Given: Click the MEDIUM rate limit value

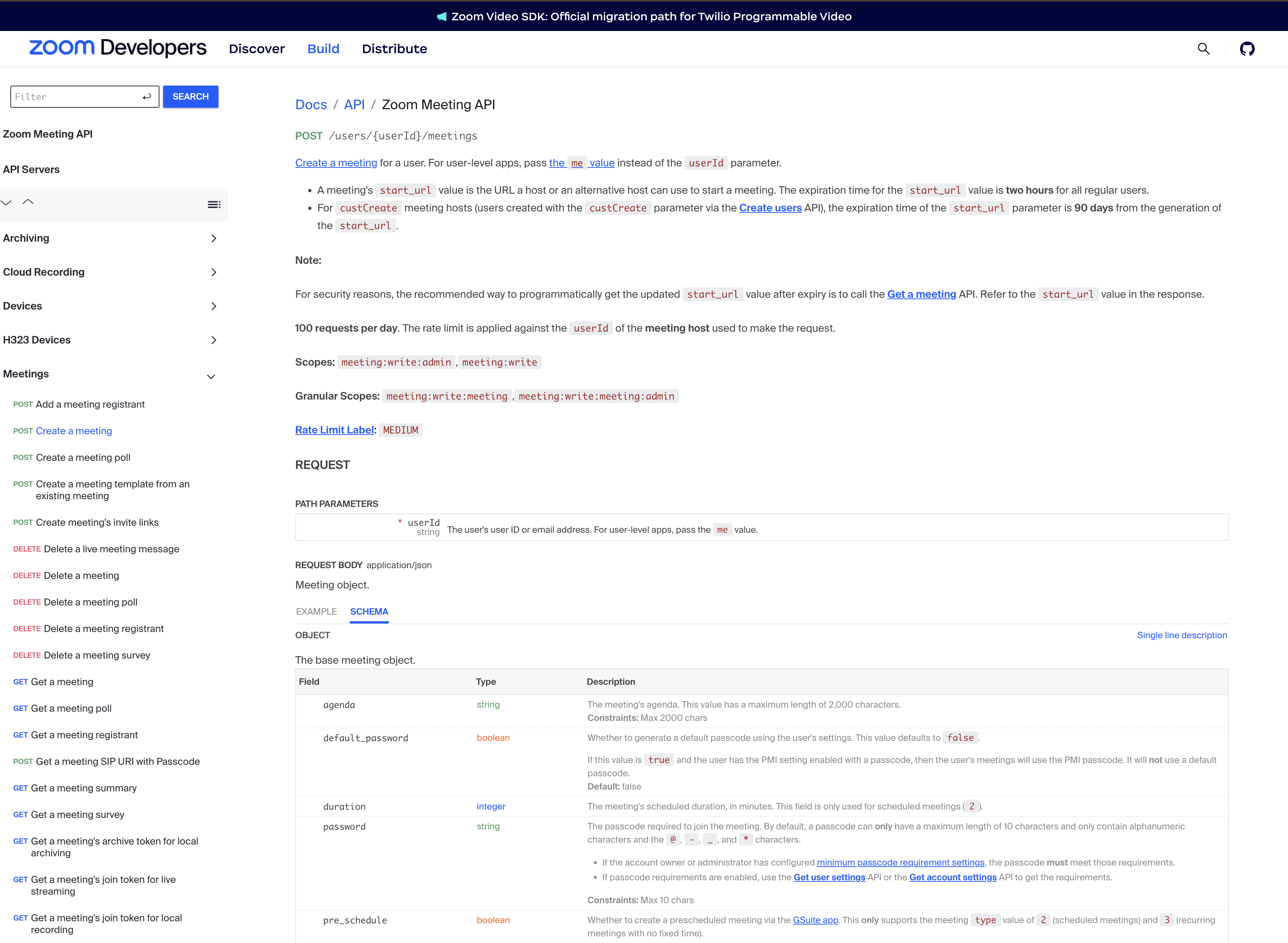Looking at the screenshot, I should pos(401,430).
